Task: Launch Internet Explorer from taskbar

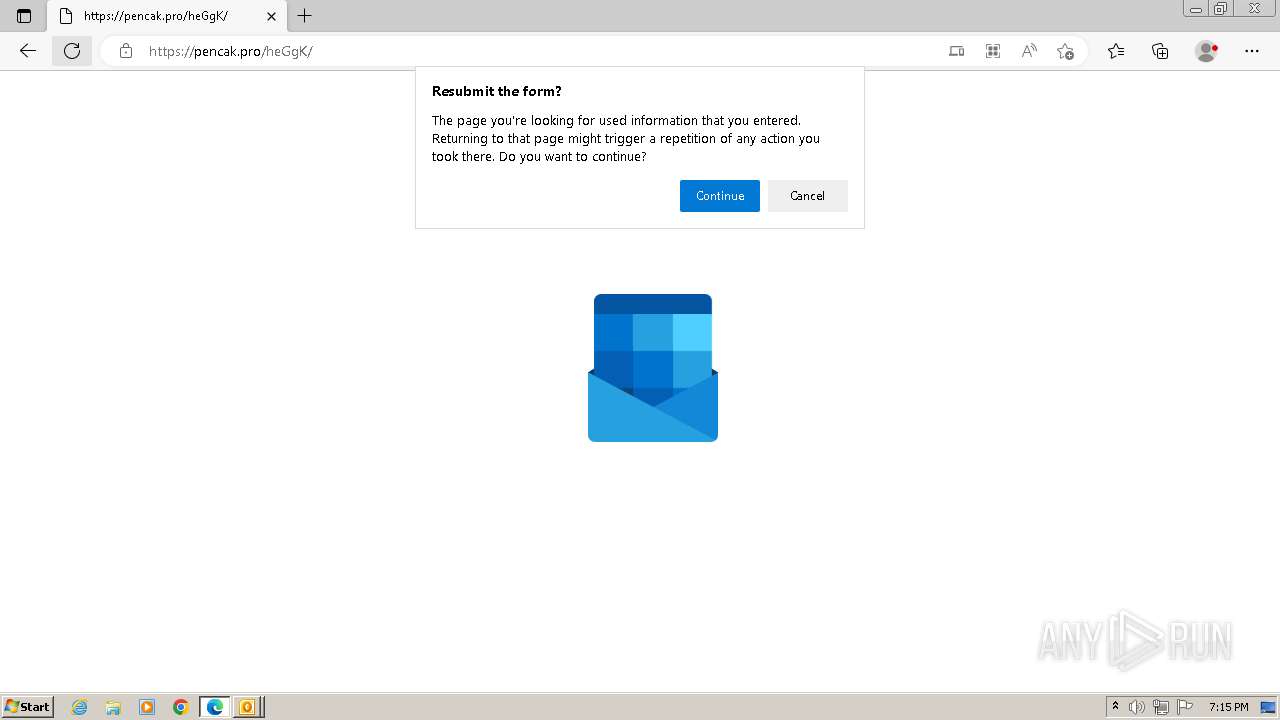Action: (80, 707)
